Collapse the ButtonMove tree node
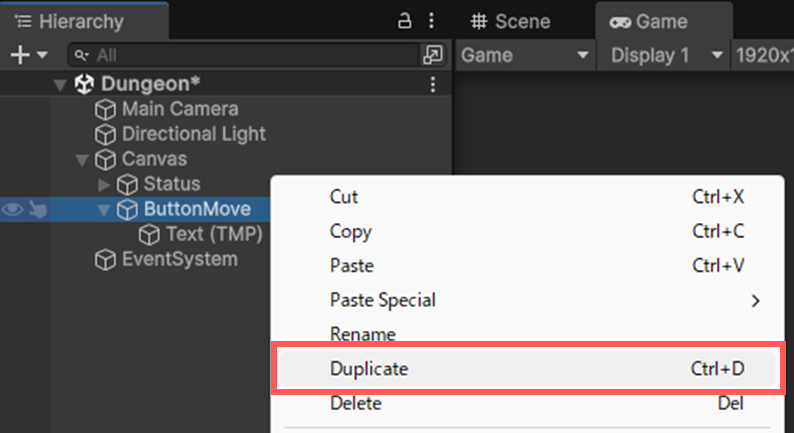The height and width of the screenshot is (433, 794). [x=103, y=210]
